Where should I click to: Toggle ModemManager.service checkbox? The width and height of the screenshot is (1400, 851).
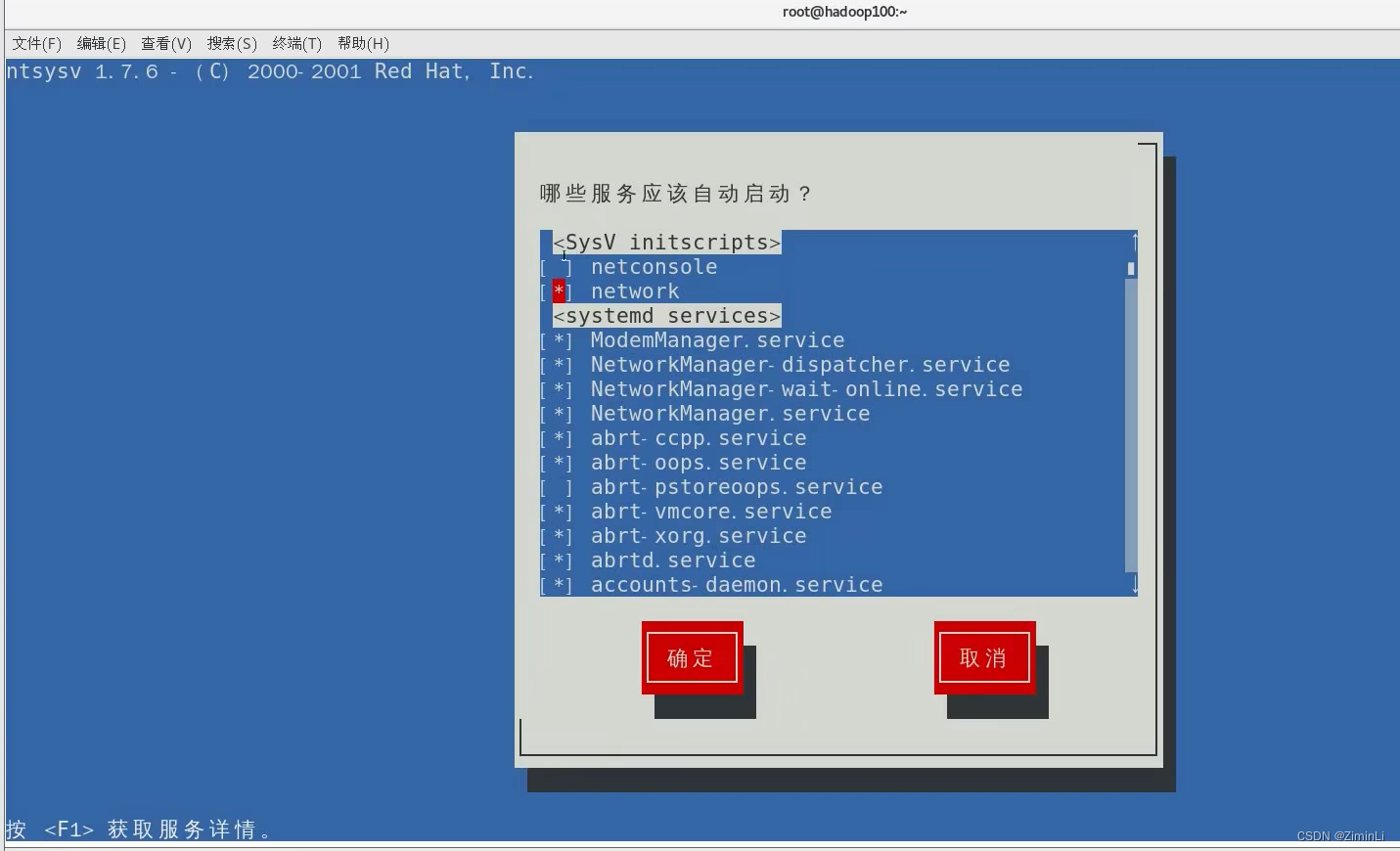558,340
